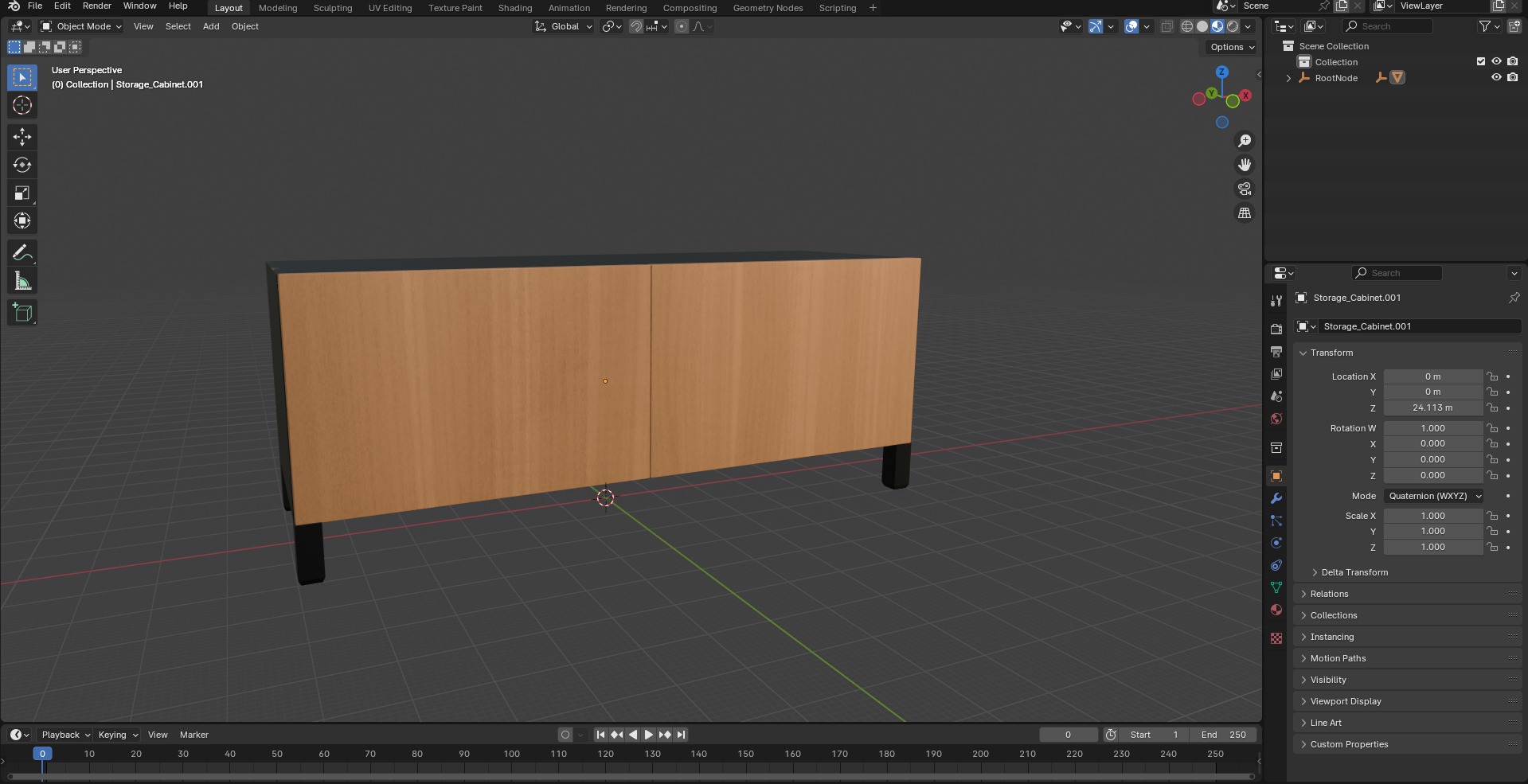This screenshot has width=1528, height=784.
Task: Select the Add Cube tool
Action: (22, 313)
